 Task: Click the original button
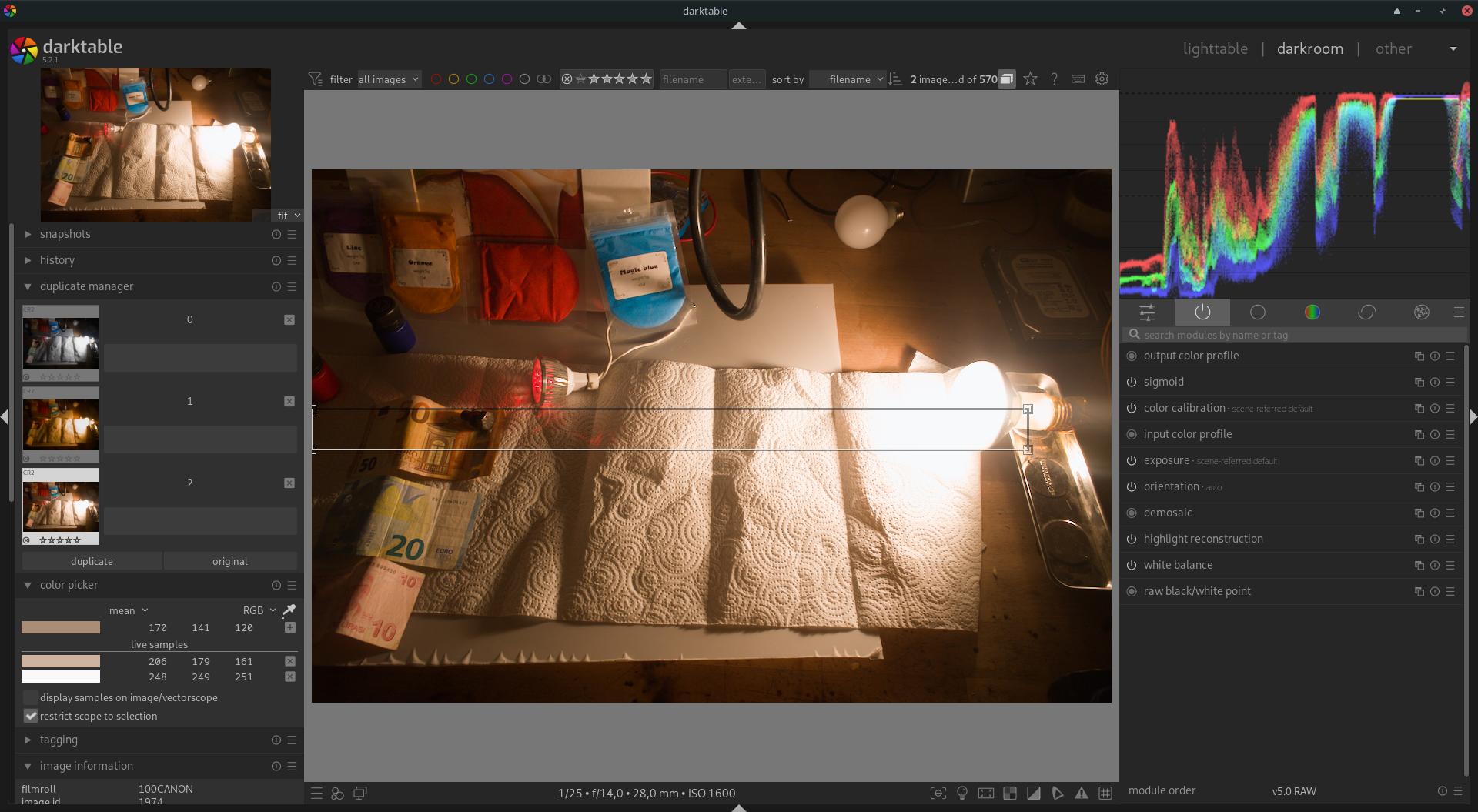pos(229,561)
